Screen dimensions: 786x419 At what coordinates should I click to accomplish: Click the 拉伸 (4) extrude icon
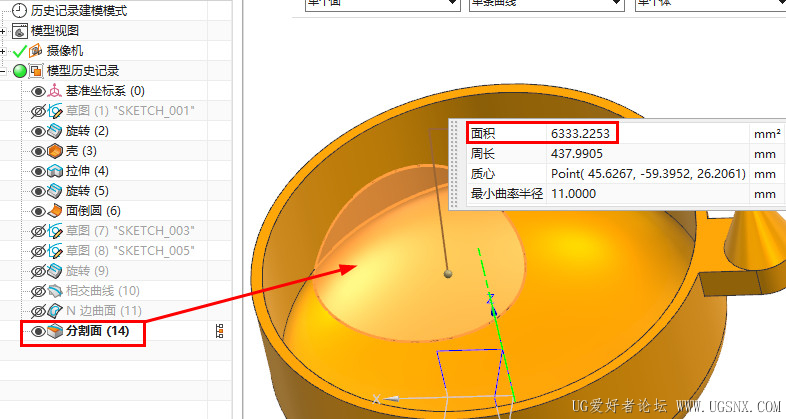55,171
